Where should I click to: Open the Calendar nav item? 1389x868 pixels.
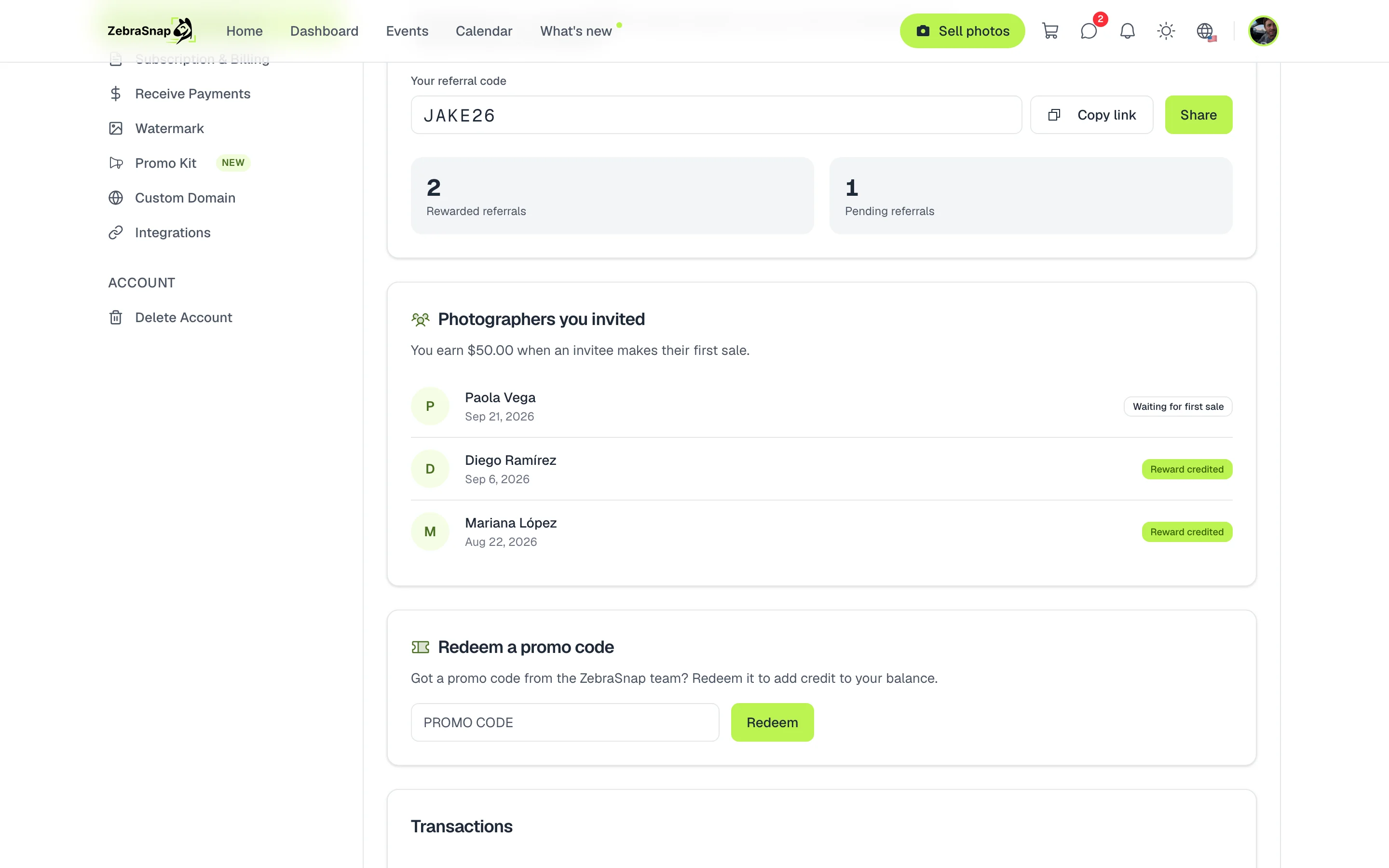click(x=484, y=31)
